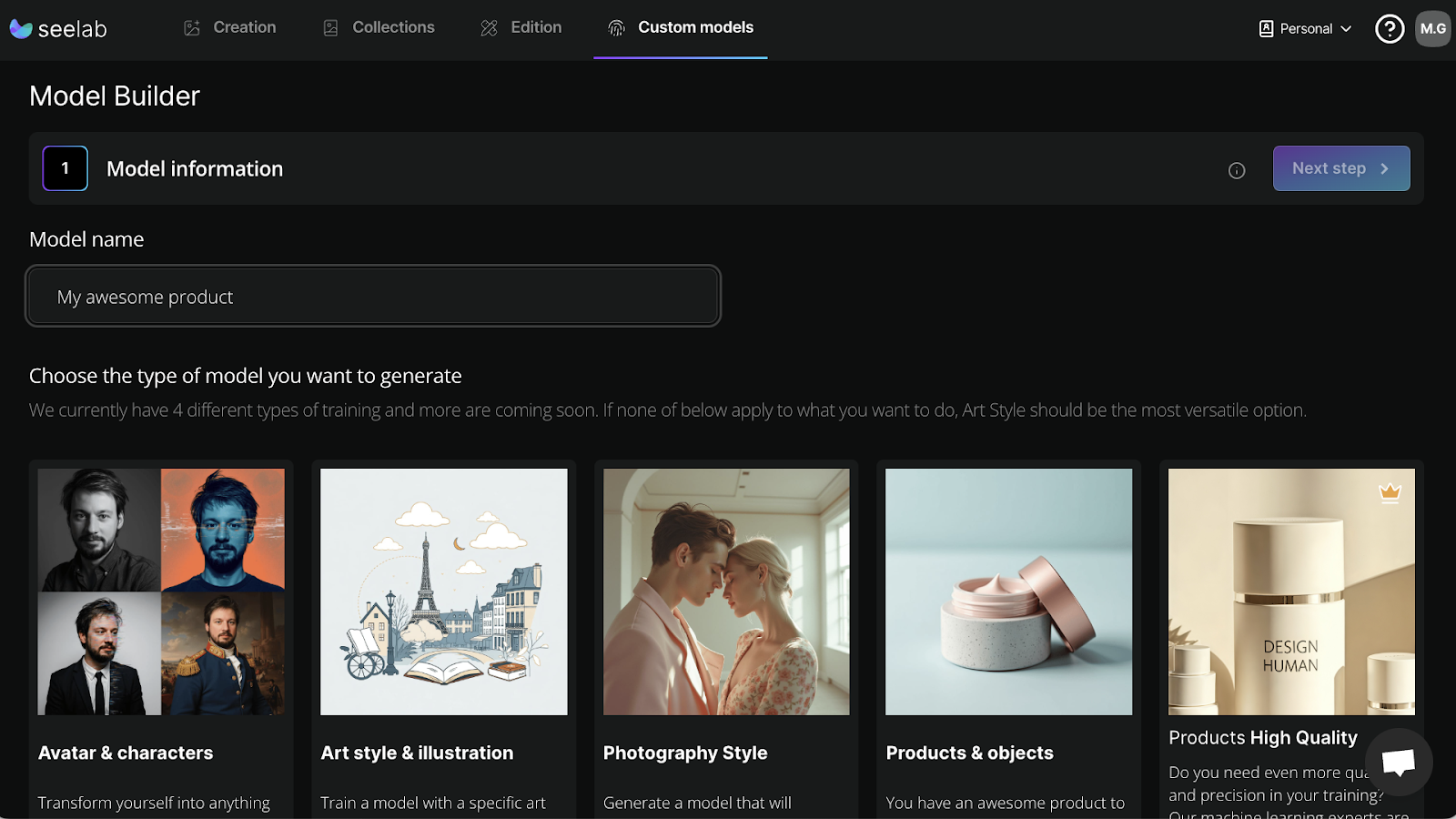Switch to the Collections tab

(x=392, y=28)
